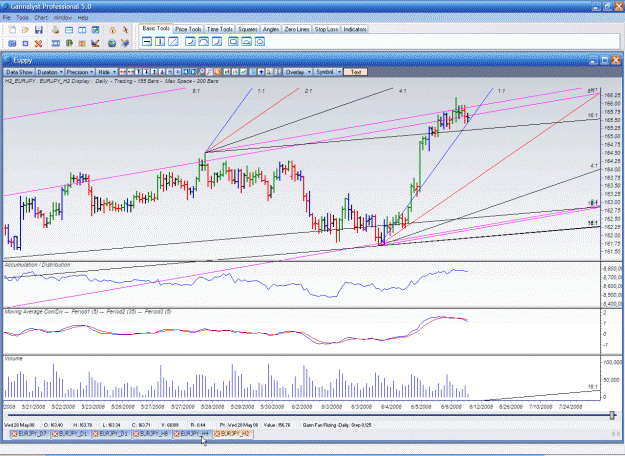Switch to the EURJPY_H2 chart tab
The height and width of the screenshot is (456, 625).
click(x=233, y=434)
